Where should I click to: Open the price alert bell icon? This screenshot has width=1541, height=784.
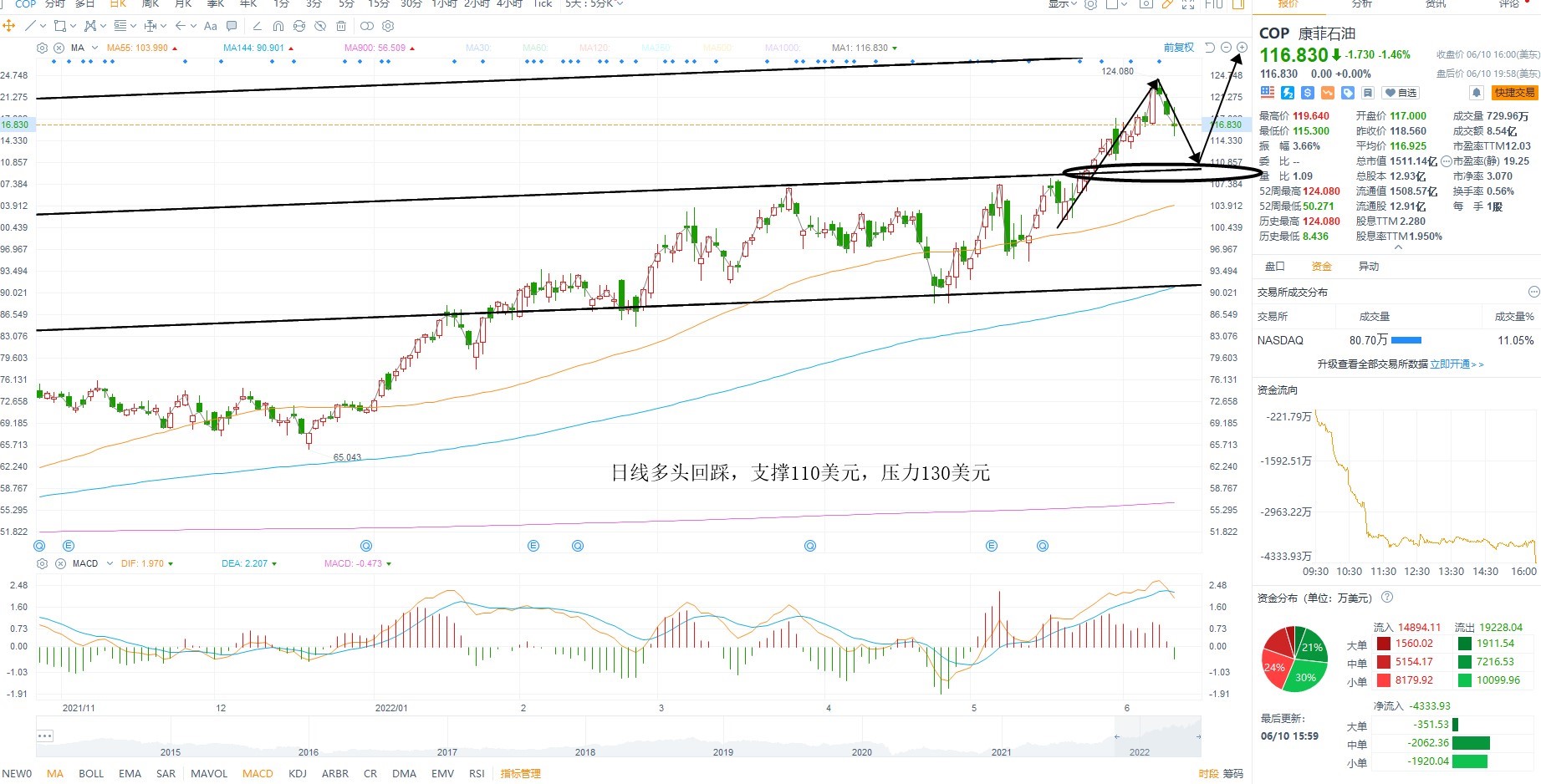point(1476,93)
